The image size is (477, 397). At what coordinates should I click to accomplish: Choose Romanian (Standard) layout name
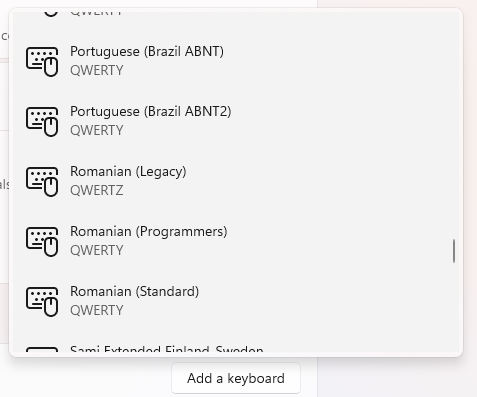pyautogui.click(x=134, y=291)
